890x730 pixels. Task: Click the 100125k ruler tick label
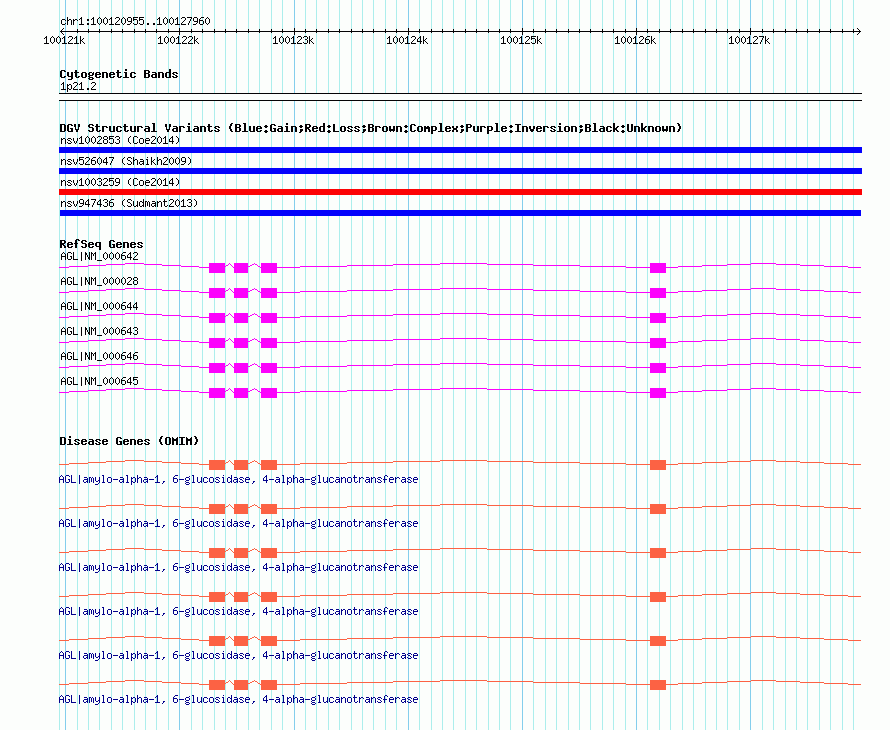tap(521, 40)
